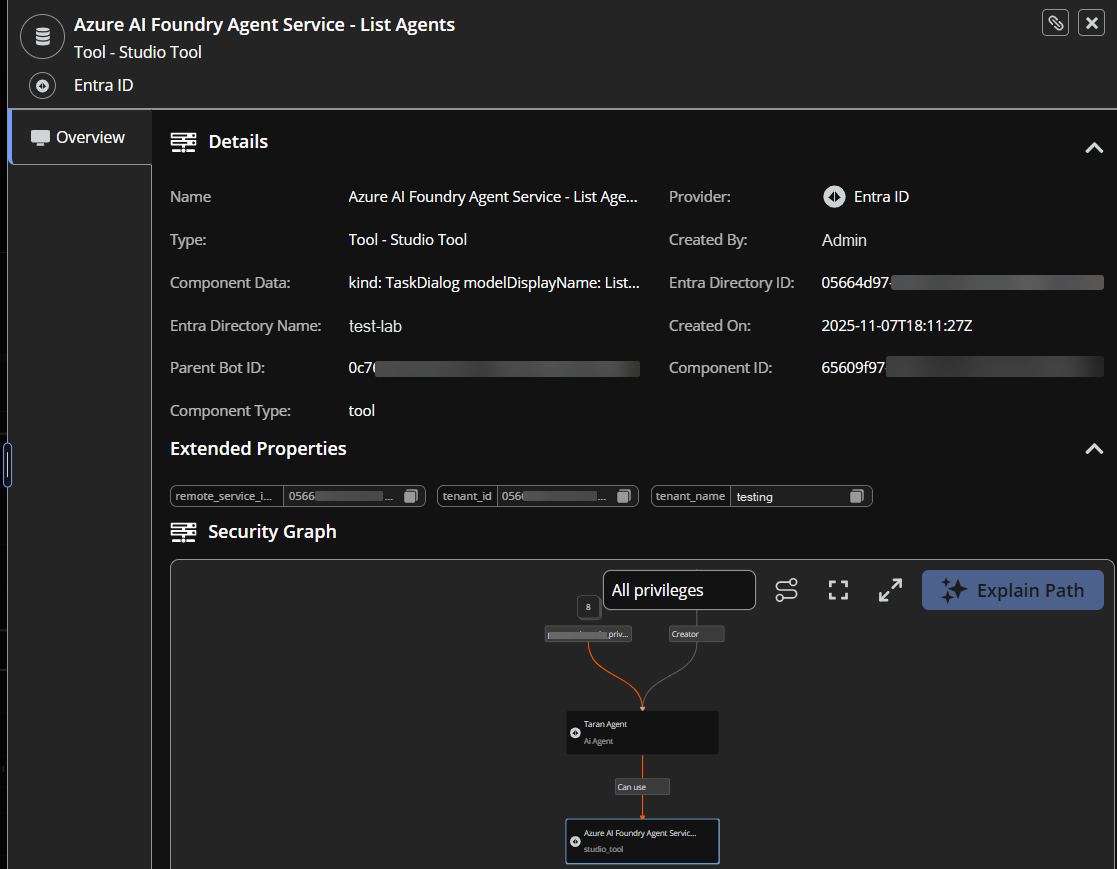Click the panel resize handle on left edge

(x=7, y=464)
